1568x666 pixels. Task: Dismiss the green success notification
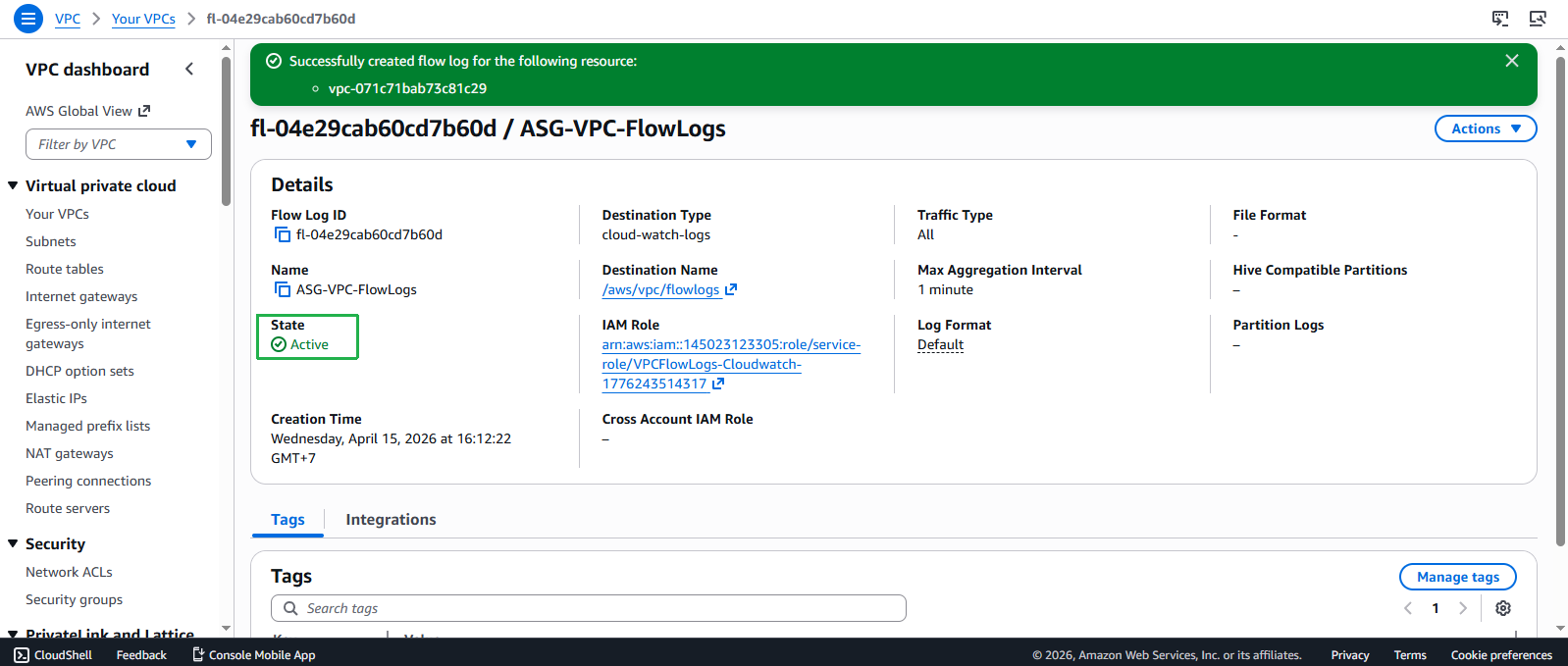tap(1512, 61)
